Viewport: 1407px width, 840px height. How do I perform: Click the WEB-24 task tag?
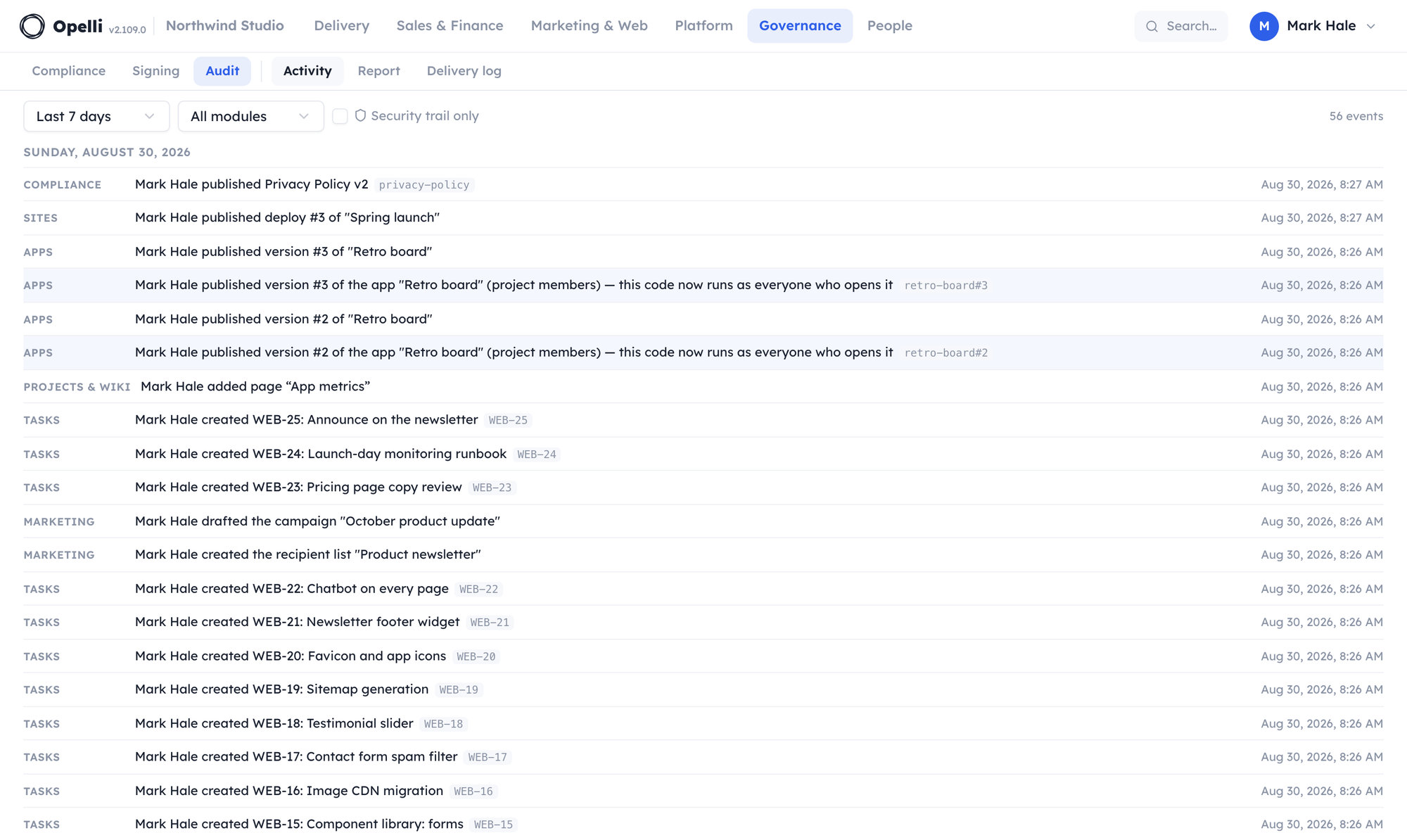tap(537, 454)
